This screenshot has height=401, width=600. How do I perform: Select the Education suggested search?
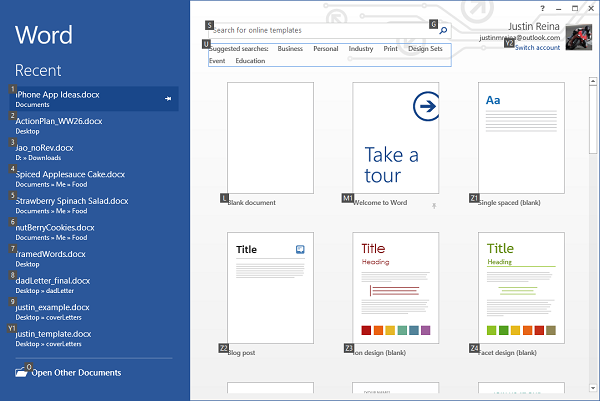pos(250,61)
